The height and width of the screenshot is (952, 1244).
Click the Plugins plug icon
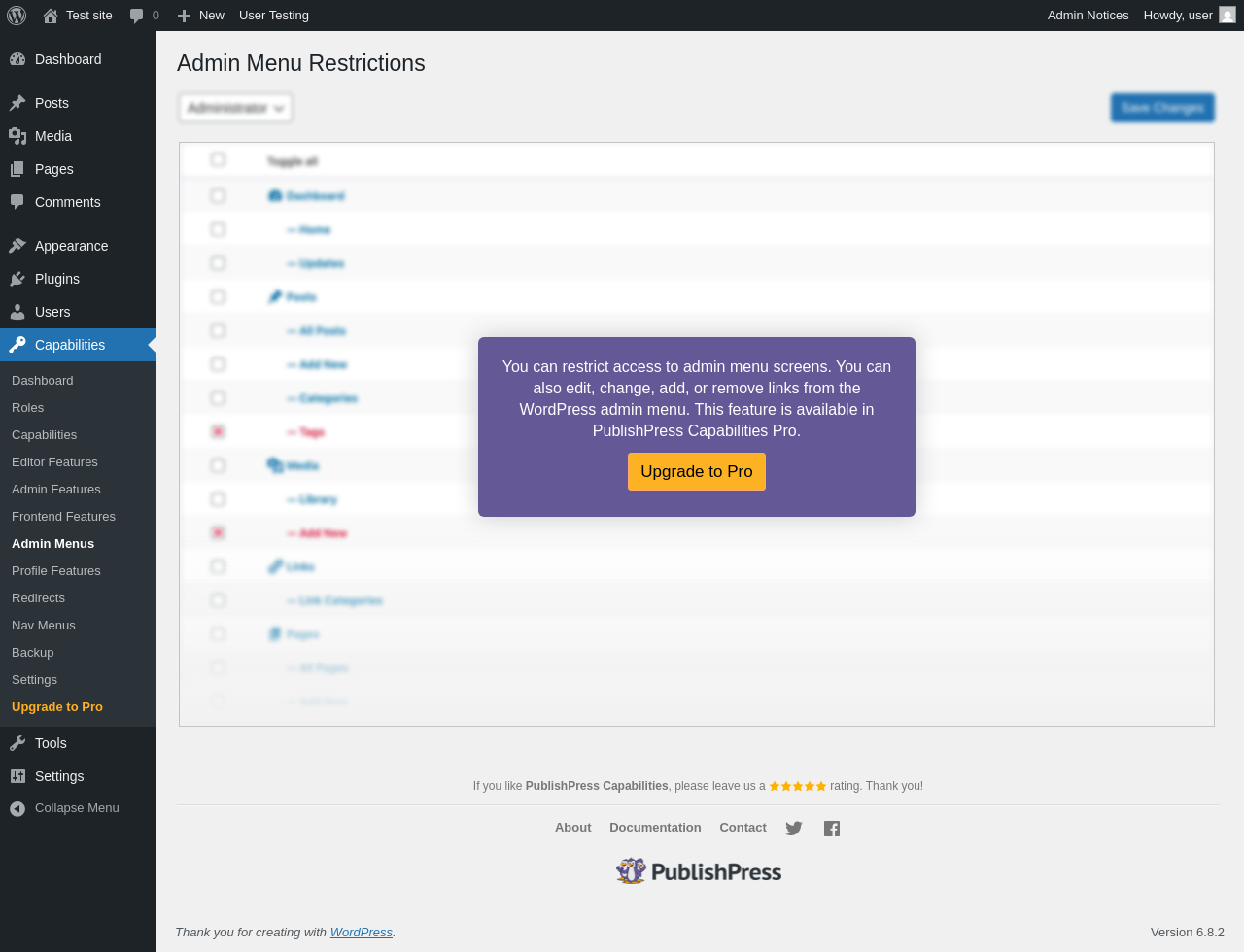pos(17,279)
